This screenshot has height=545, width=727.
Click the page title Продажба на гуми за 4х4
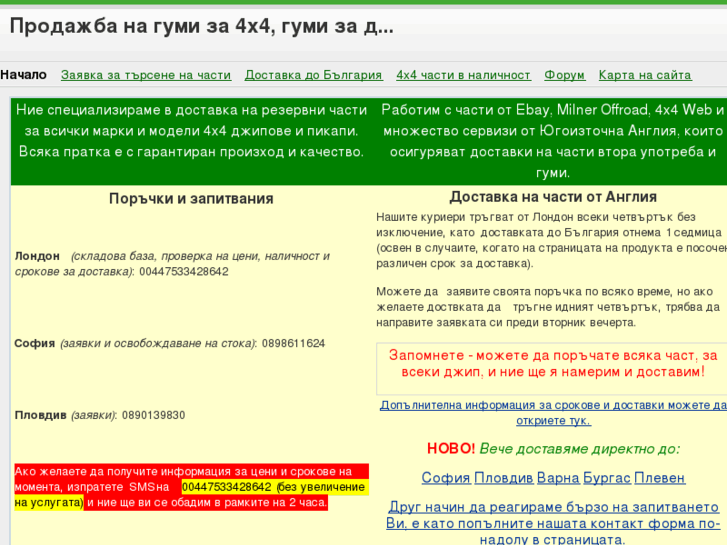202,26
